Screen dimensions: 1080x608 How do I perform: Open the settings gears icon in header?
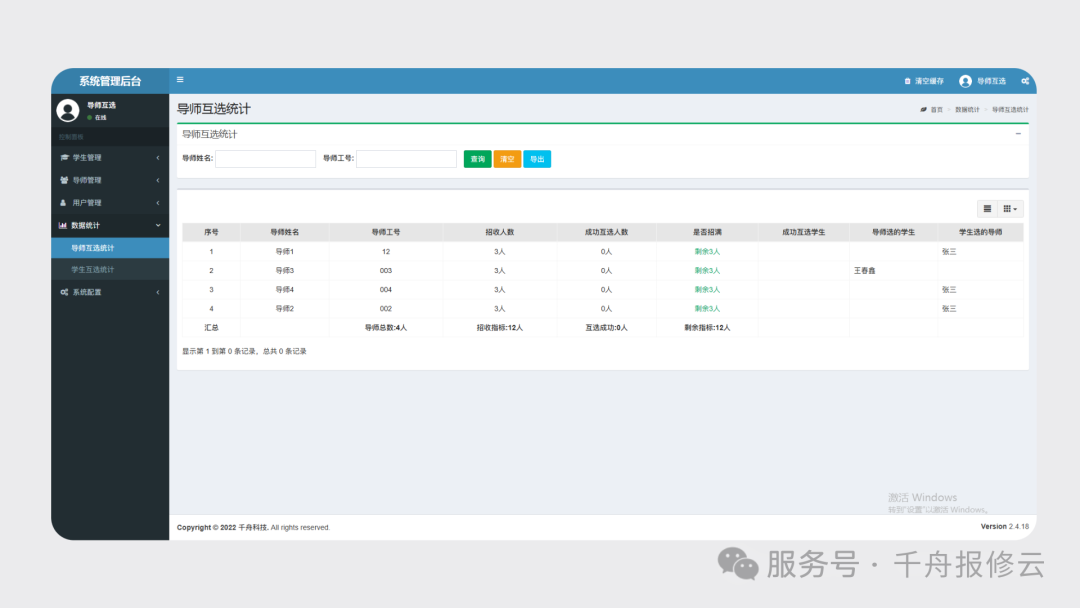[x=1025, y=81]
